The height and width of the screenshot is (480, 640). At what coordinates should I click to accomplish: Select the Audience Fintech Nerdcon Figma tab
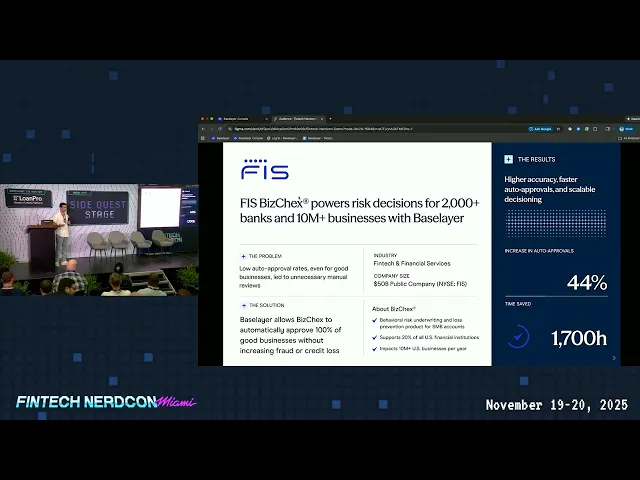pos(298,119)
